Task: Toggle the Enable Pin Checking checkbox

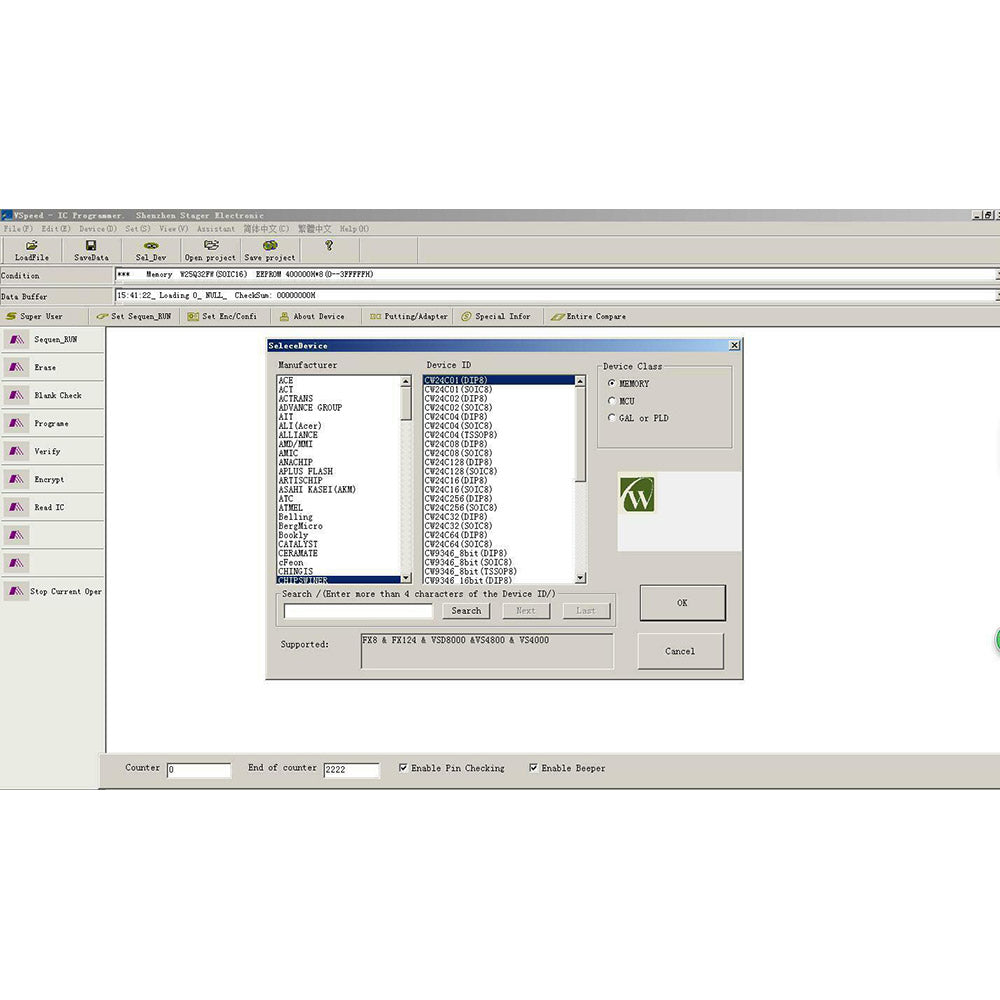Action: pyautogui.click(x=403, y=768)
